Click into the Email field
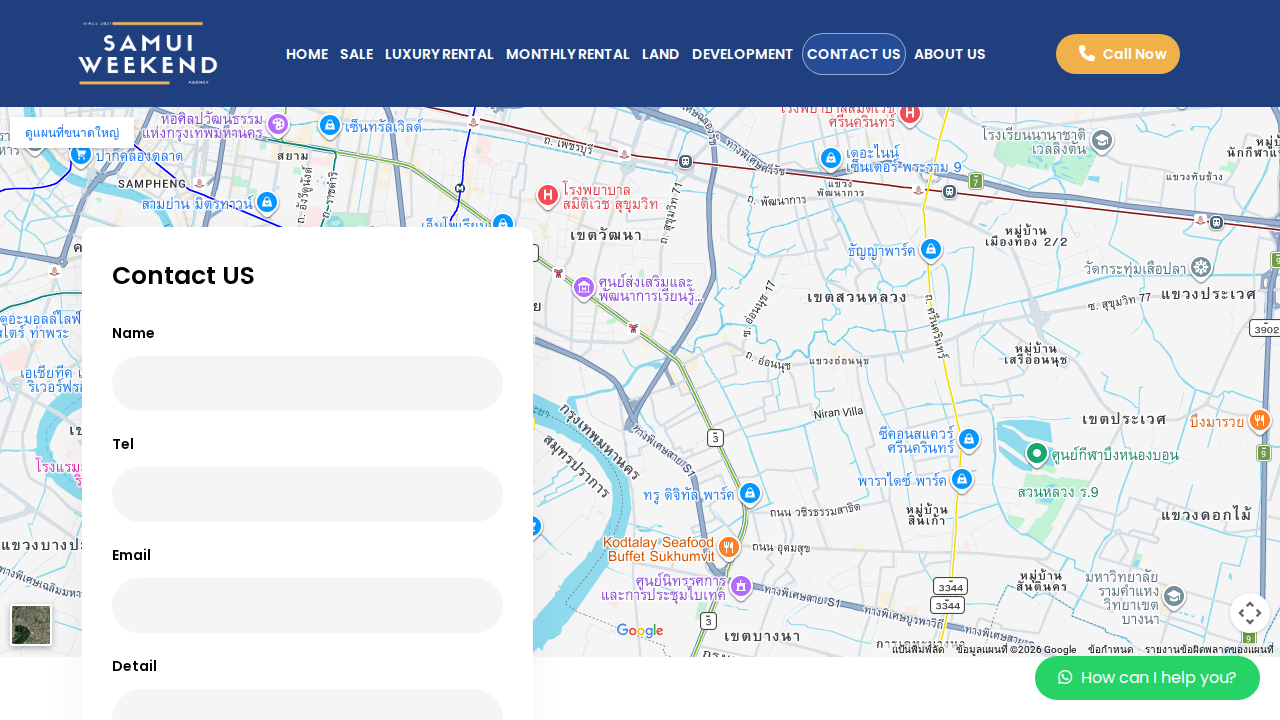The width and height of the screenshot is (1280, 720). coord(307,606)
